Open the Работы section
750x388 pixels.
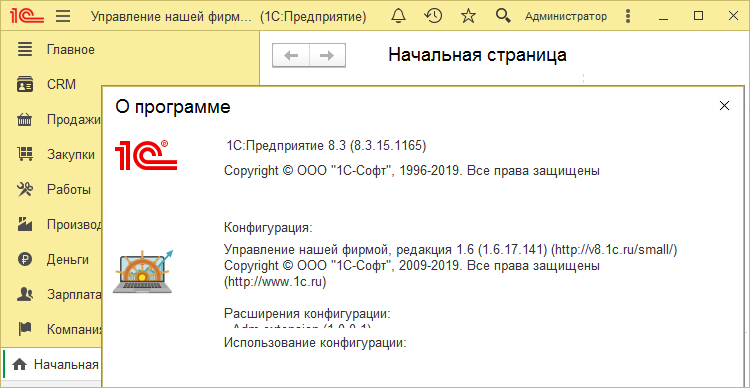point(69,190)
